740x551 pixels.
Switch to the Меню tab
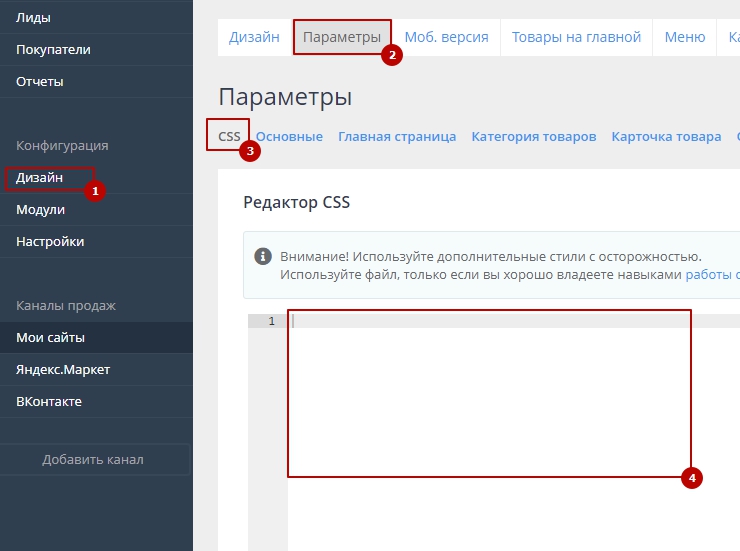(684, 37)
